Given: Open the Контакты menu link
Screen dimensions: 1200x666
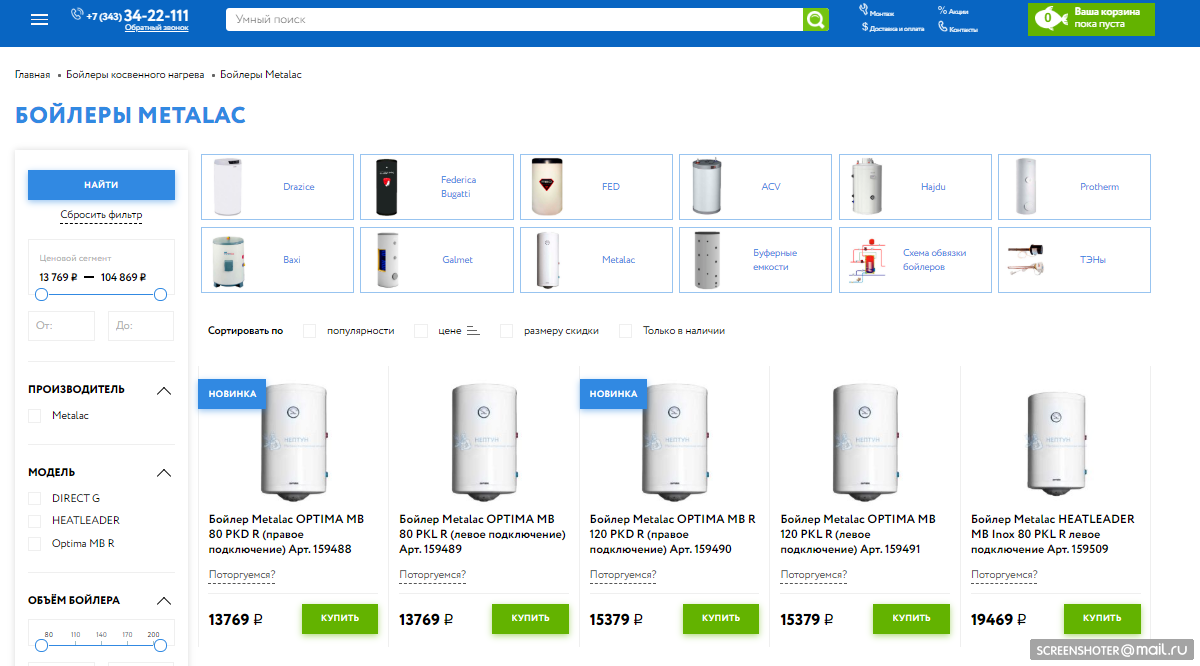Looking at the screenshot, I should [x=963, y=29].
